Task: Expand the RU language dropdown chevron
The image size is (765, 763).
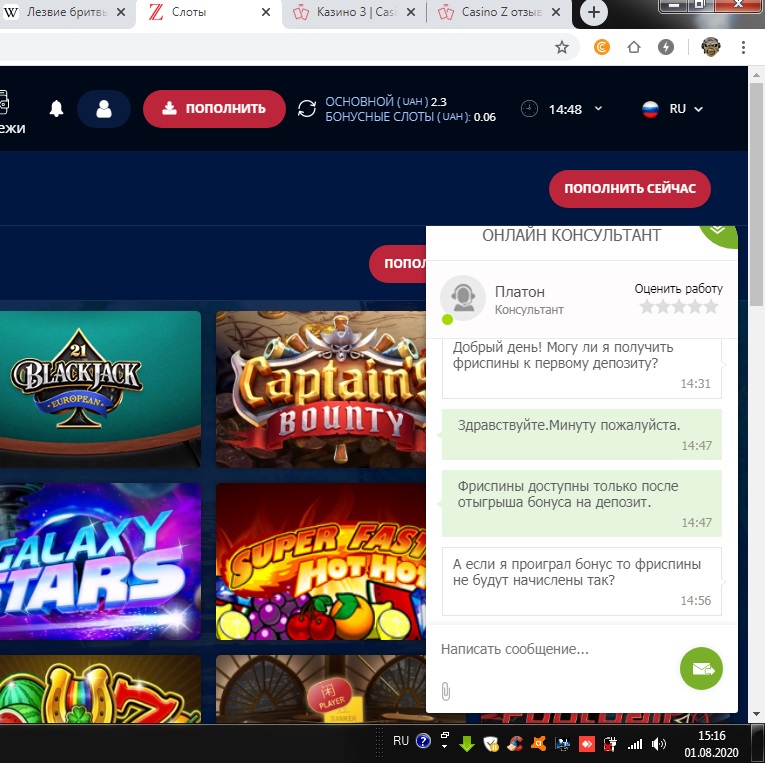Action: [698, 109]
